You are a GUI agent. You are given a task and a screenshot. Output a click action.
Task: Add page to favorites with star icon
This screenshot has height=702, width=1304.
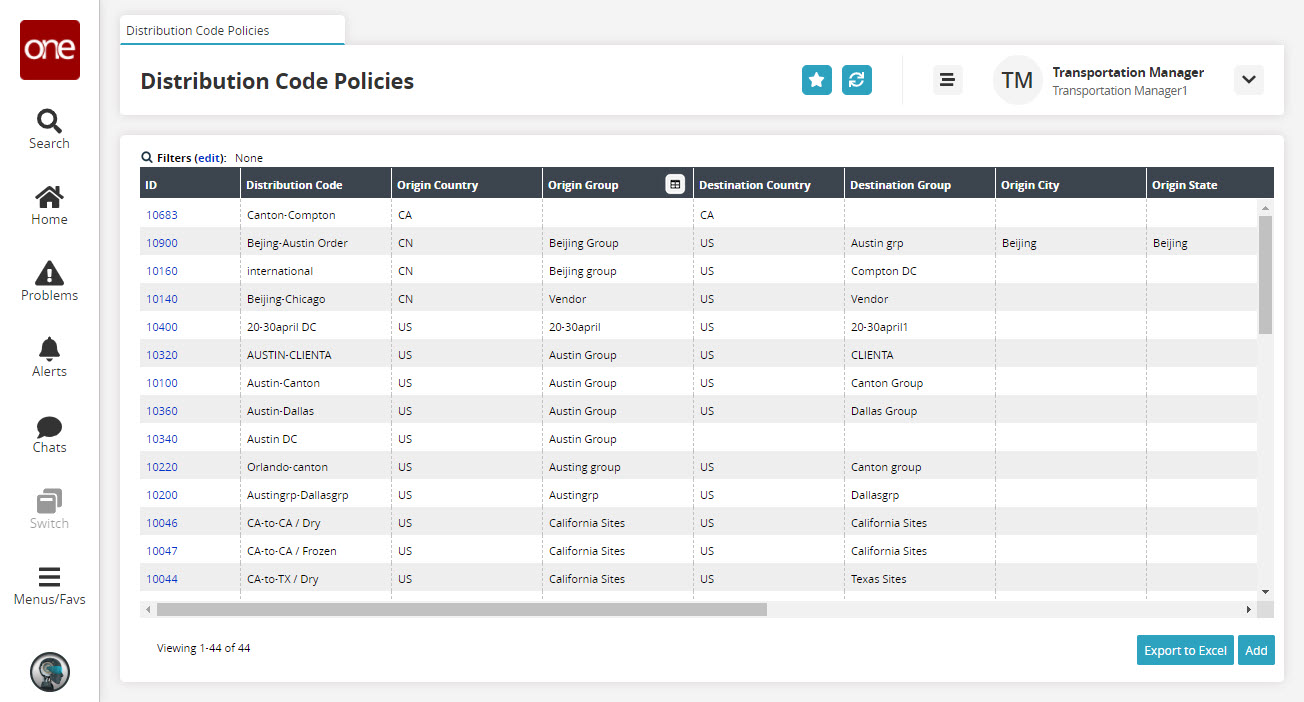click(x=817, y=80)
